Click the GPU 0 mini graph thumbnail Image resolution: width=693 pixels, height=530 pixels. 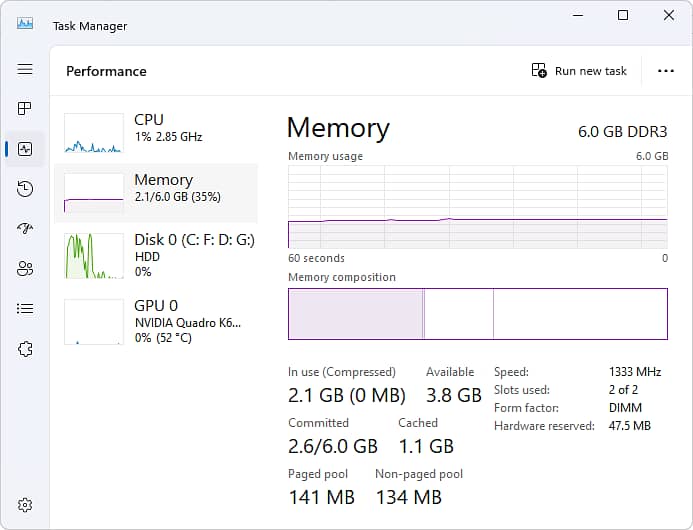point(94,322)
